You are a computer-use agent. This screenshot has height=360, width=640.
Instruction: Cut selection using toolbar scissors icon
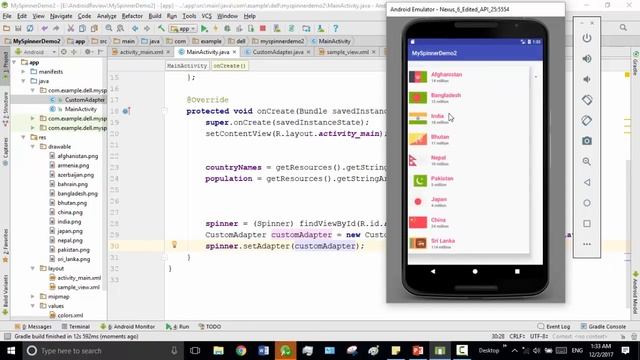tap(71, 29)
